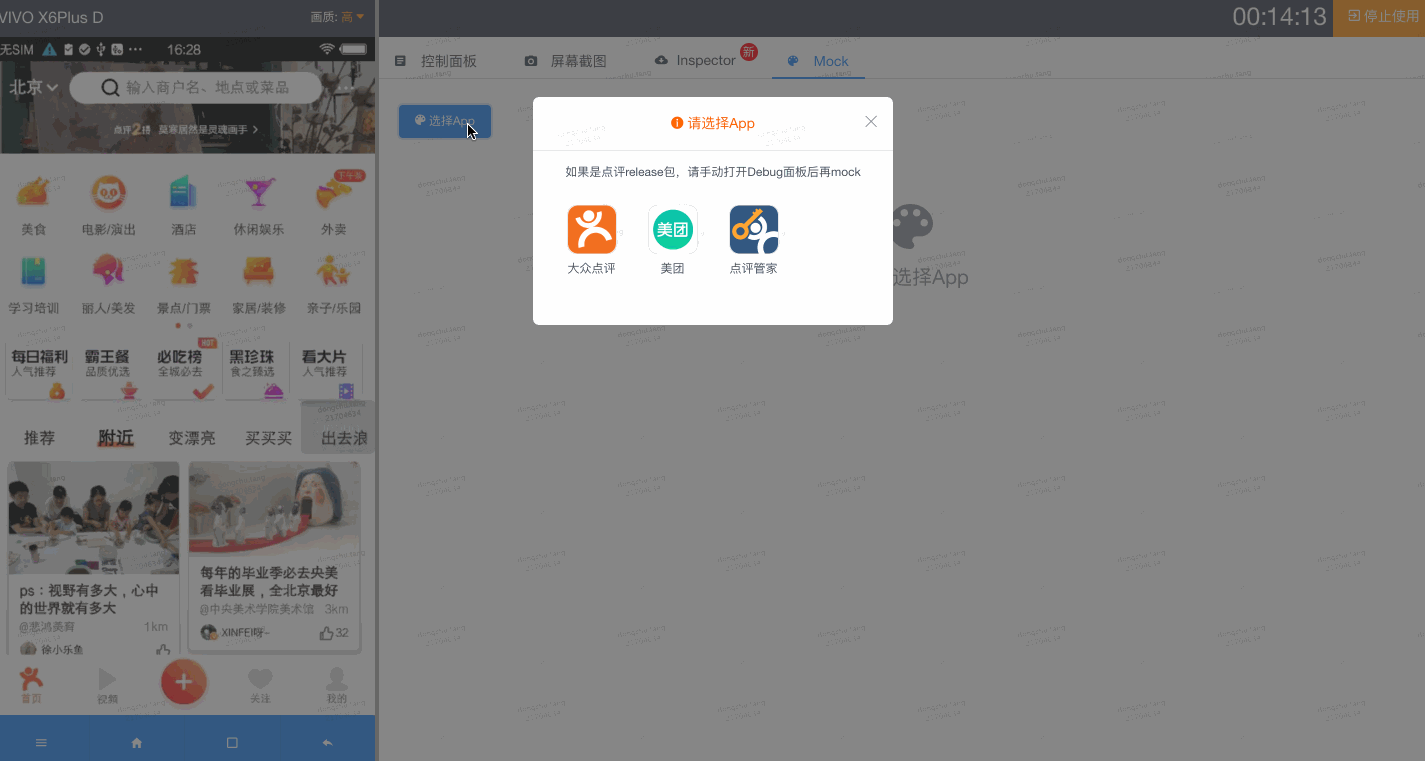The width and height of the screenshot is (1425, 761).
Task: Tap the 外卖 category icon
Action: click(333, 192)
